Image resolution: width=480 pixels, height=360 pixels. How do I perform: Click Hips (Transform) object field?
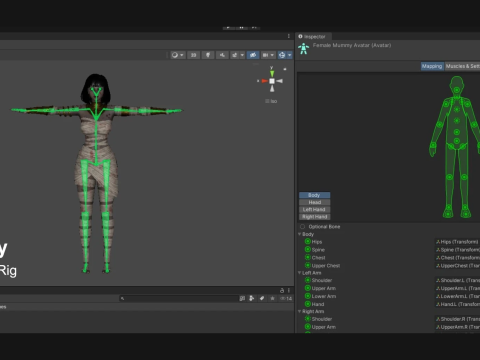[x=457, y=242]
